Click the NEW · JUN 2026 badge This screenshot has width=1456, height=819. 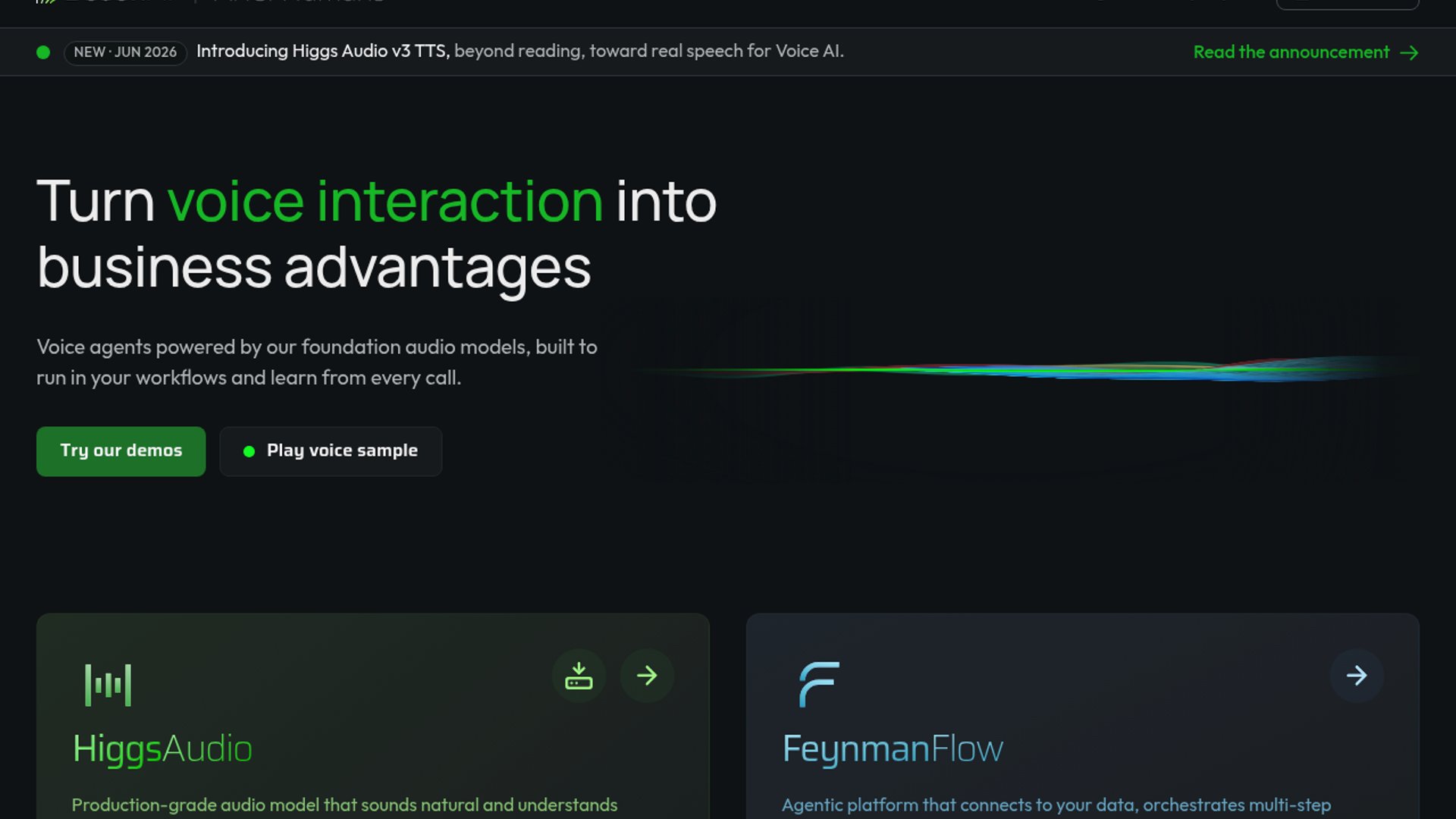click(125, 52)
